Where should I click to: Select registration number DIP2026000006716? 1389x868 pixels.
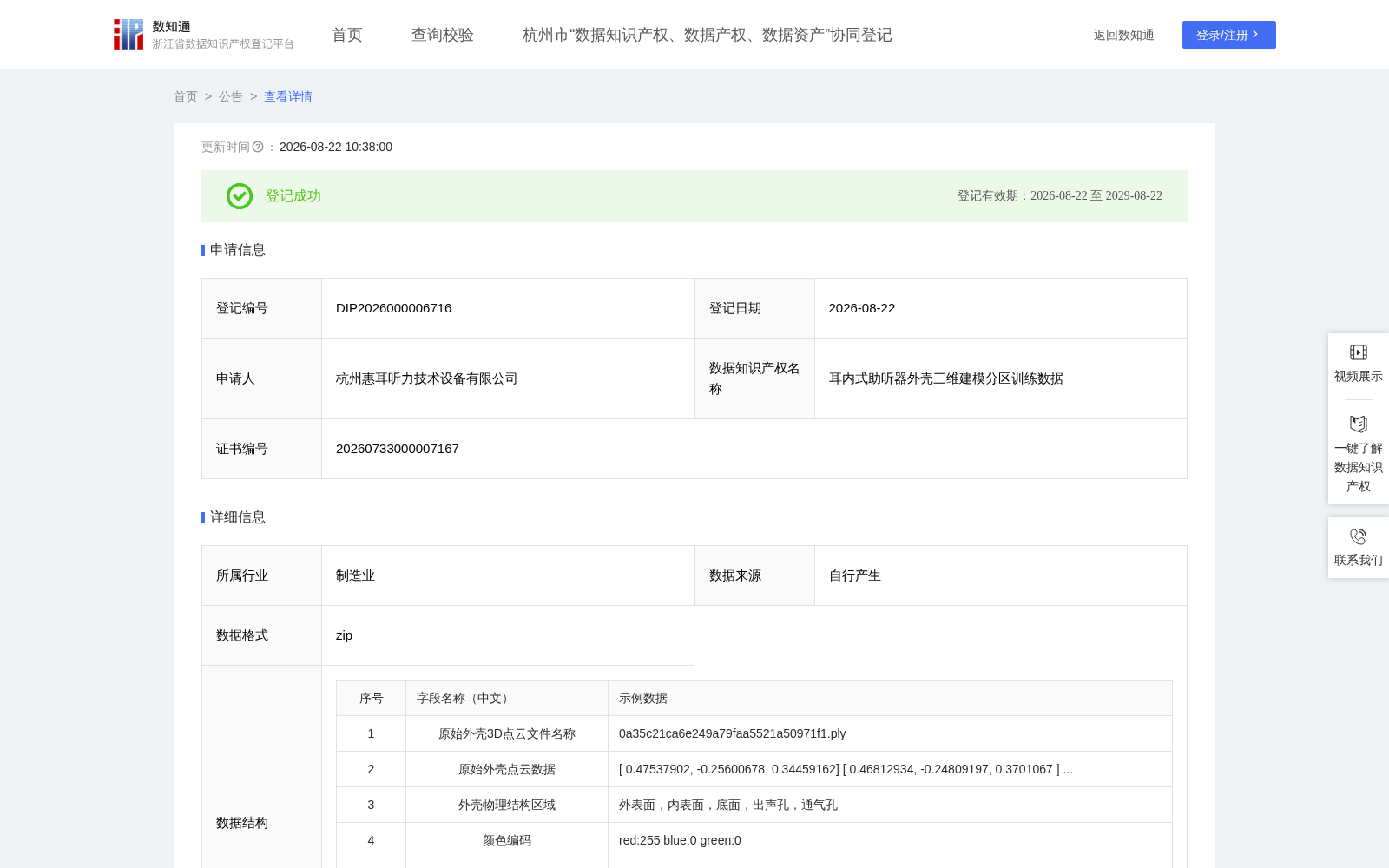pos(394,308)
